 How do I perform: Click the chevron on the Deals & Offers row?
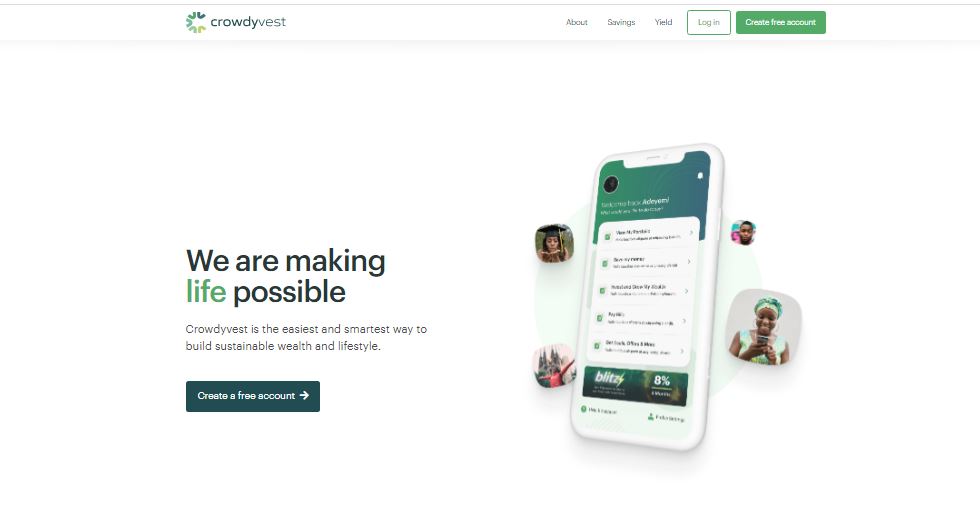pyautogui.click(x=681, y=351)
